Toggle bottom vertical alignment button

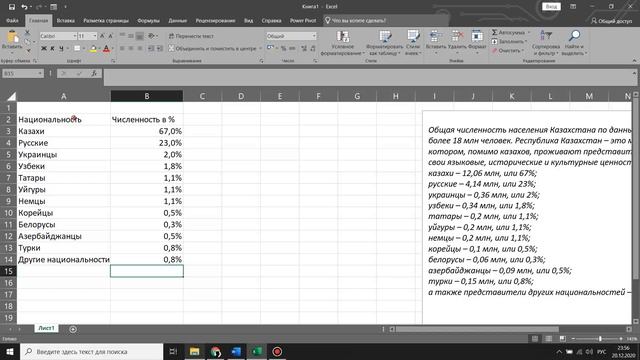pyautogui.click(x=140, y=36)
